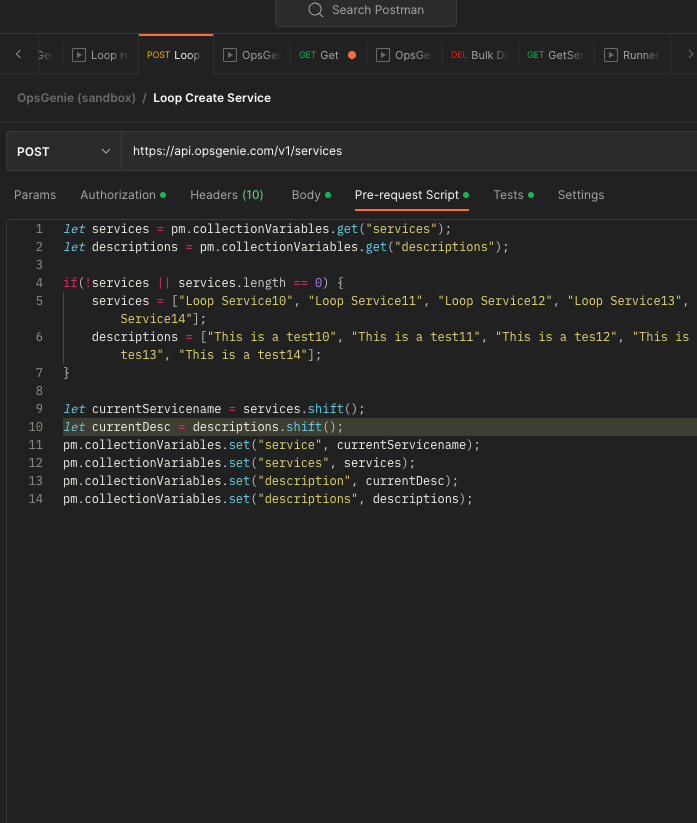Viewport: 697px width, 823px height.
Task: Click line 14 set "descriptions" code
Action: coord(268,499)
